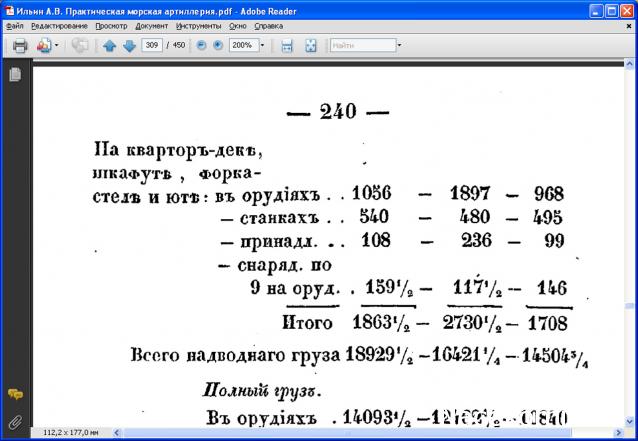638x441 pixels.
Task: Open the Справка menu
Action: point(269,26)
